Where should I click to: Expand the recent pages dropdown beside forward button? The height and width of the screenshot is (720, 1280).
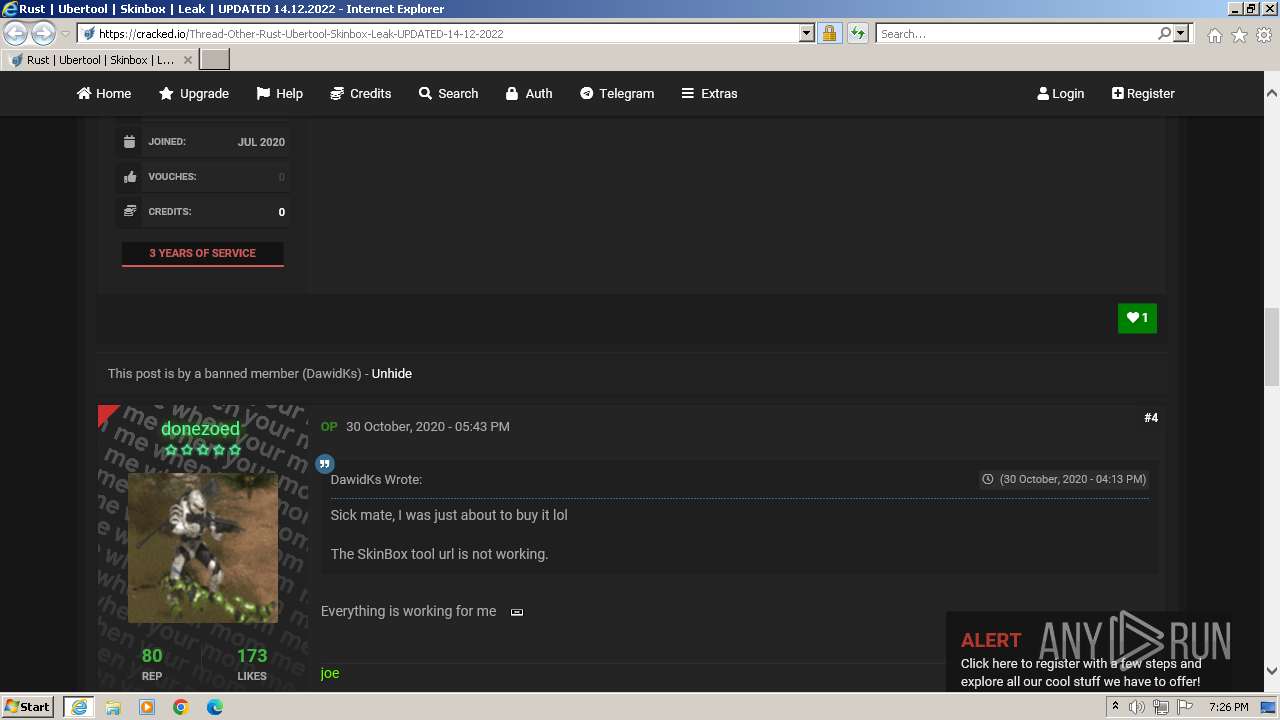[65, 34]
